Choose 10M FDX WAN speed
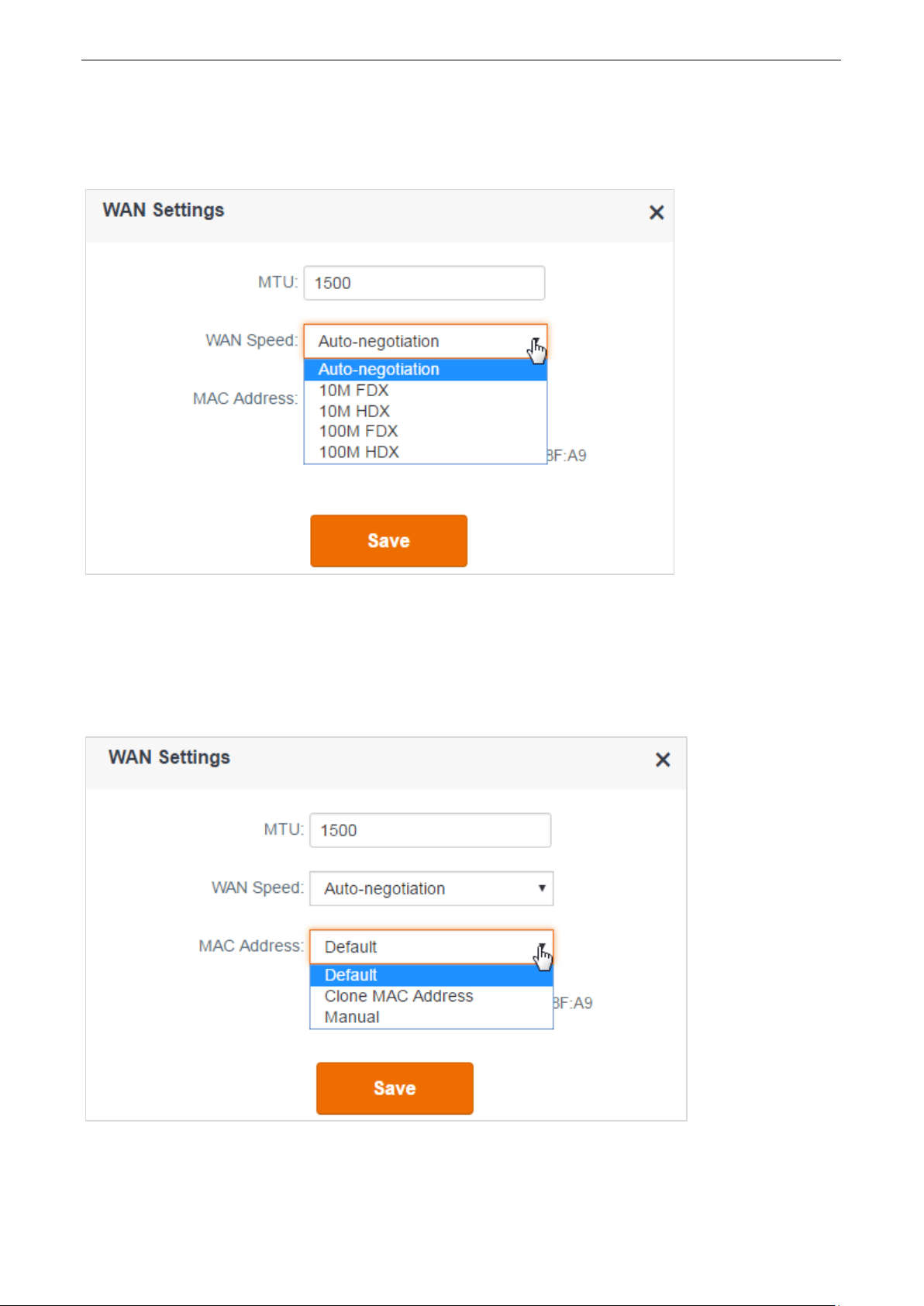The image size is (924, 1306). point(426,391)
